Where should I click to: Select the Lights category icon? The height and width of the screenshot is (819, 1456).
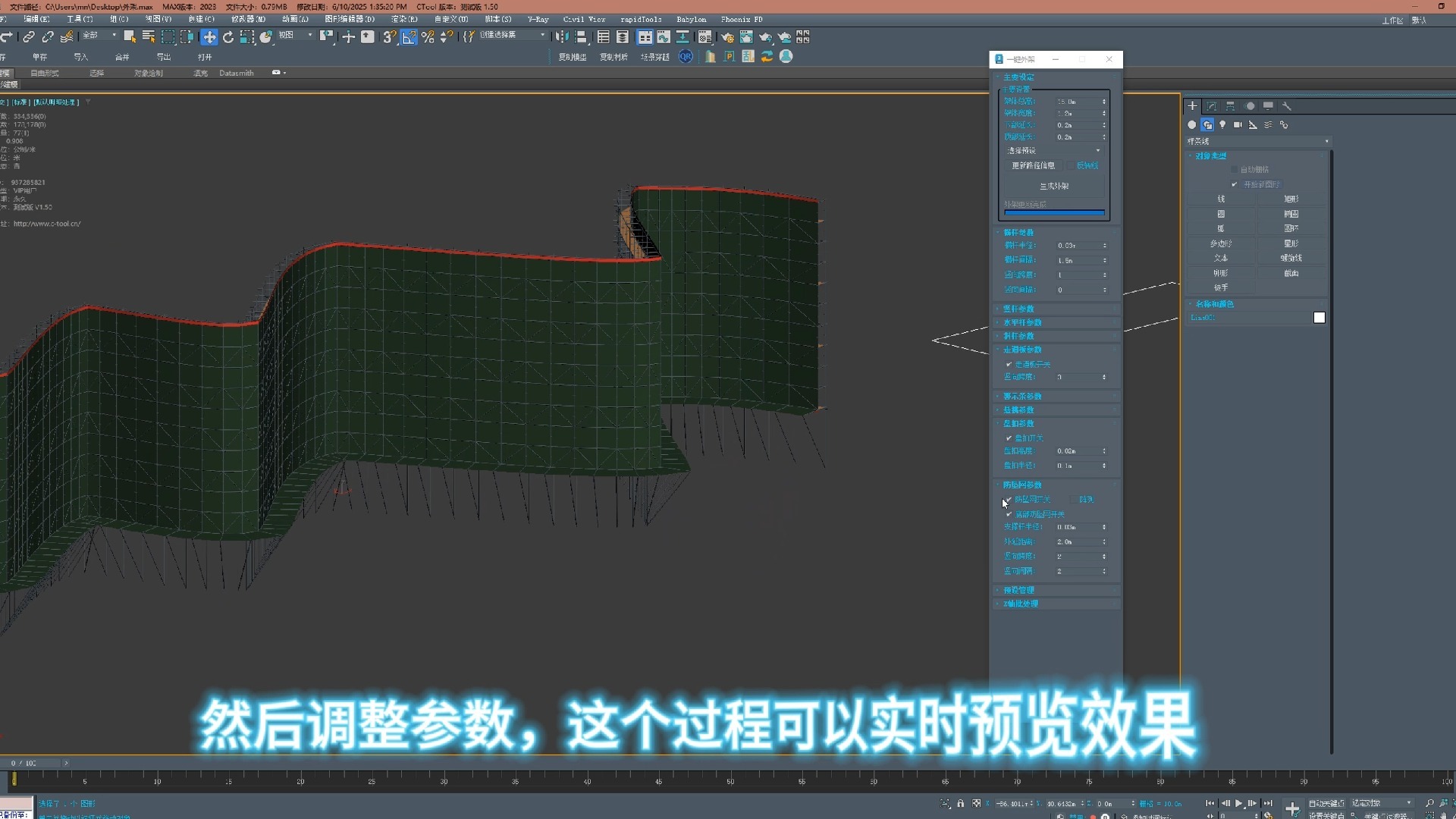[1222, 124]
